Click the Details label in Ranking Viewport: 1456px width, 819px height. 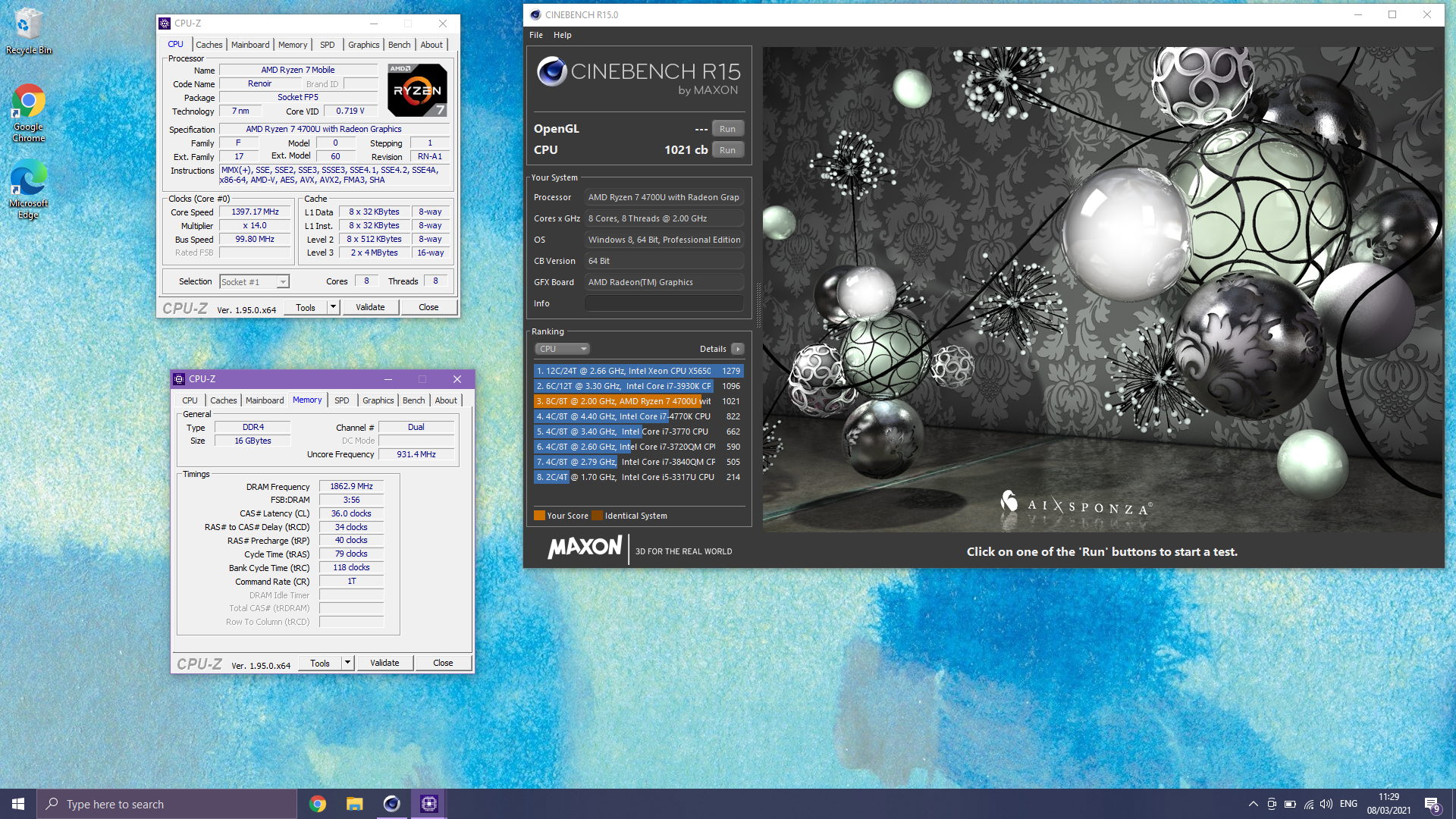713,349
